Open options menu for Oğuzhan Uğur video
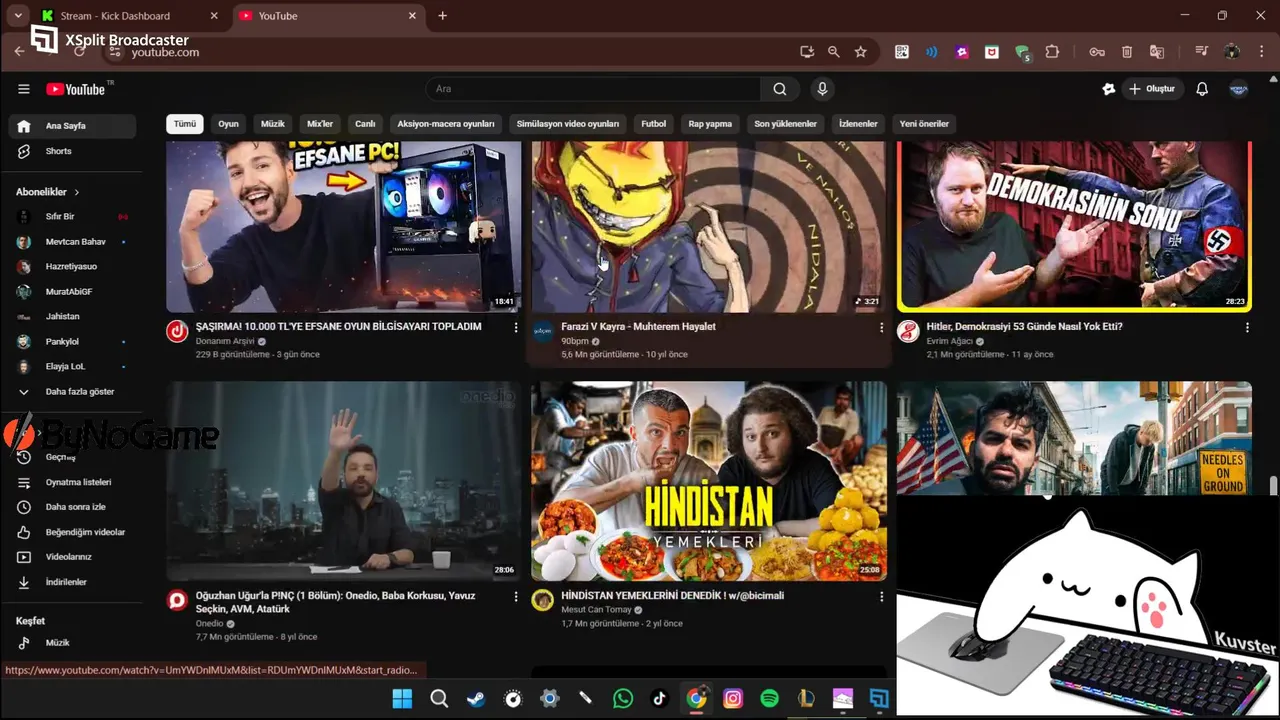The height and width of the screenshot is (720, 1280). point(516,597)
